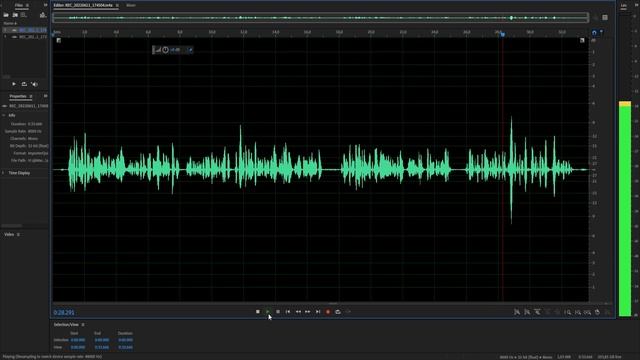
Task: Click the Insert into Multitrack icon
Action: click(x=43, y=15)
